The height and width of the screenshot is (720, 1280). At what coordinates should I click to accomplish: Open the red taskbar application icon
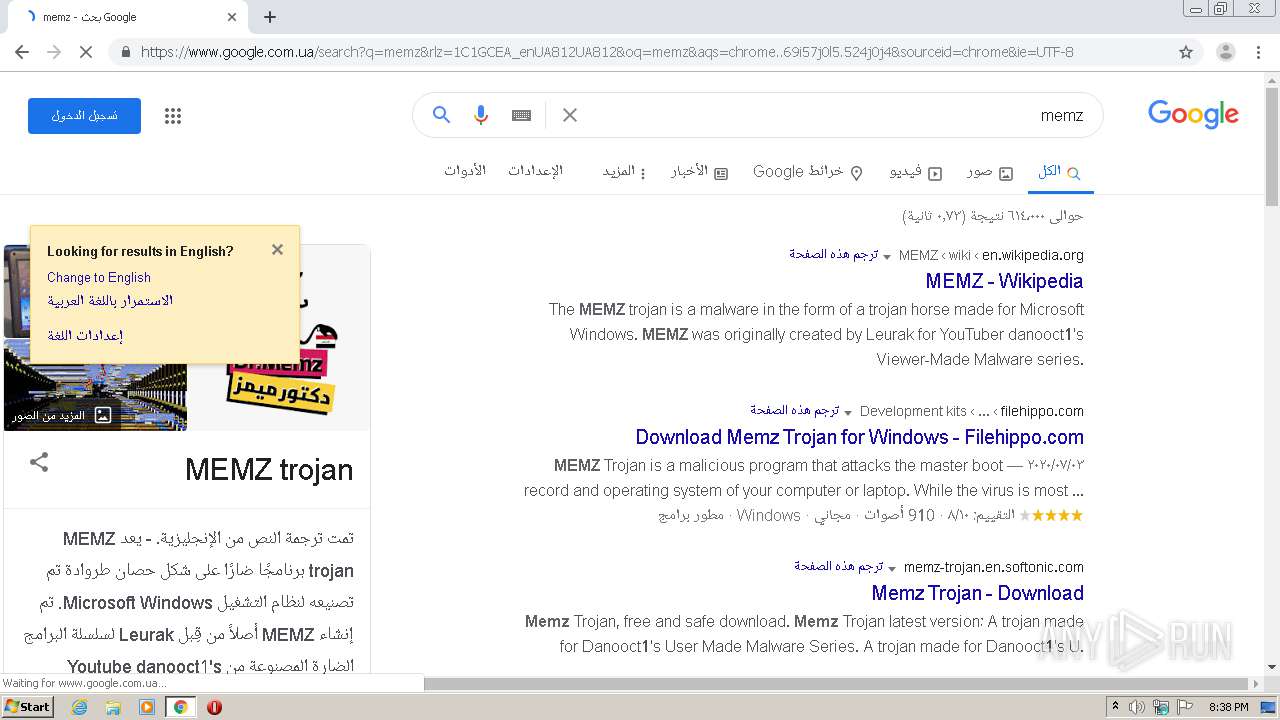coord(214,707)
